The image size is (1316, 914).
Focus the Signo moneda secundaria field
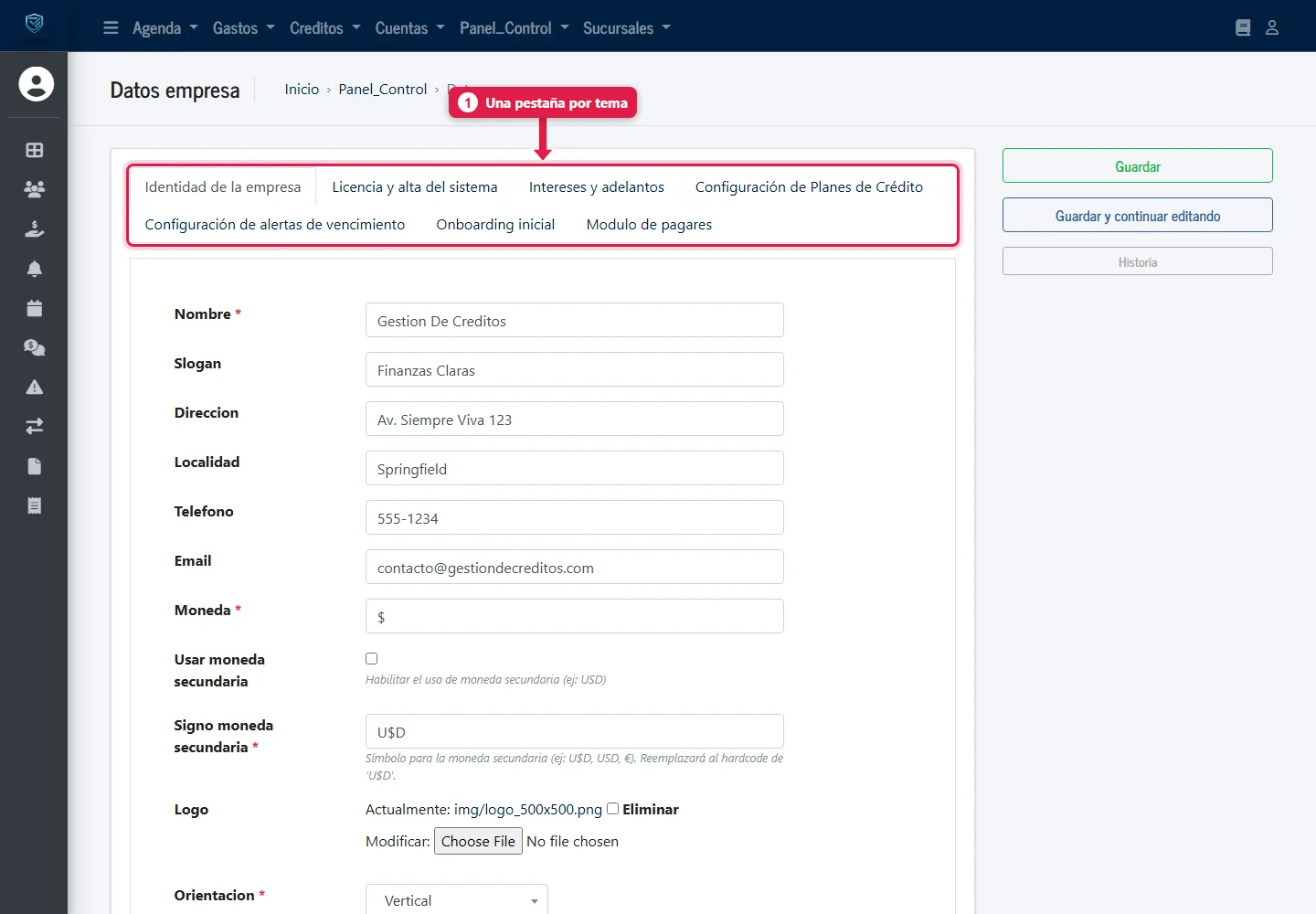click(x=575, y=731)
